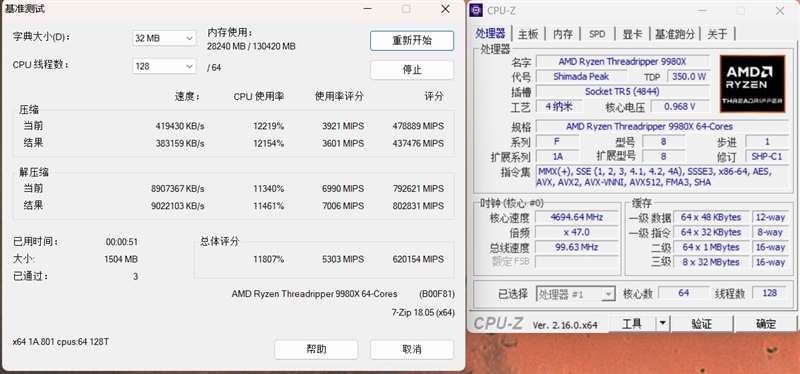Open the CPU thread count dropdown showing 128
Screen dimensions: 800x374
coord(164,66)
